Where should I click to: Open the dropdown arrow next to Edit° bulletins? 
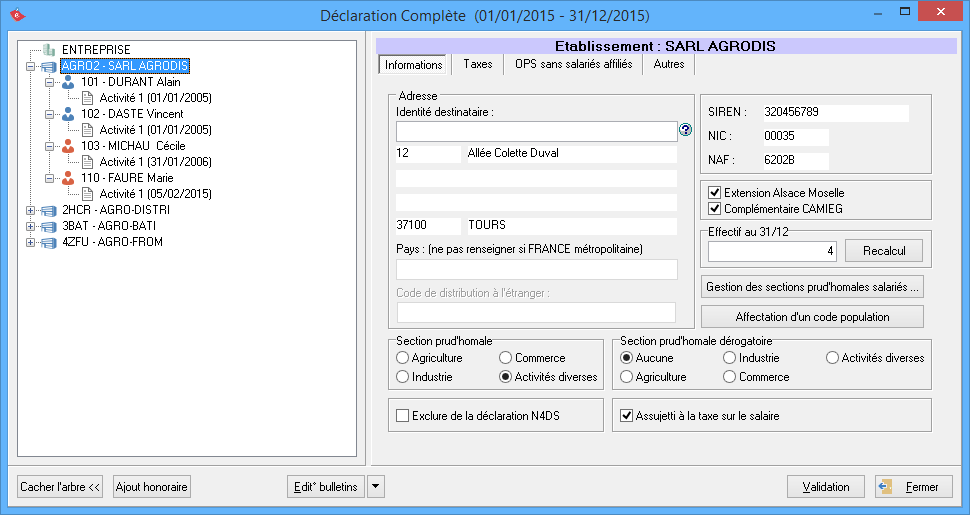tap(375, 487)
